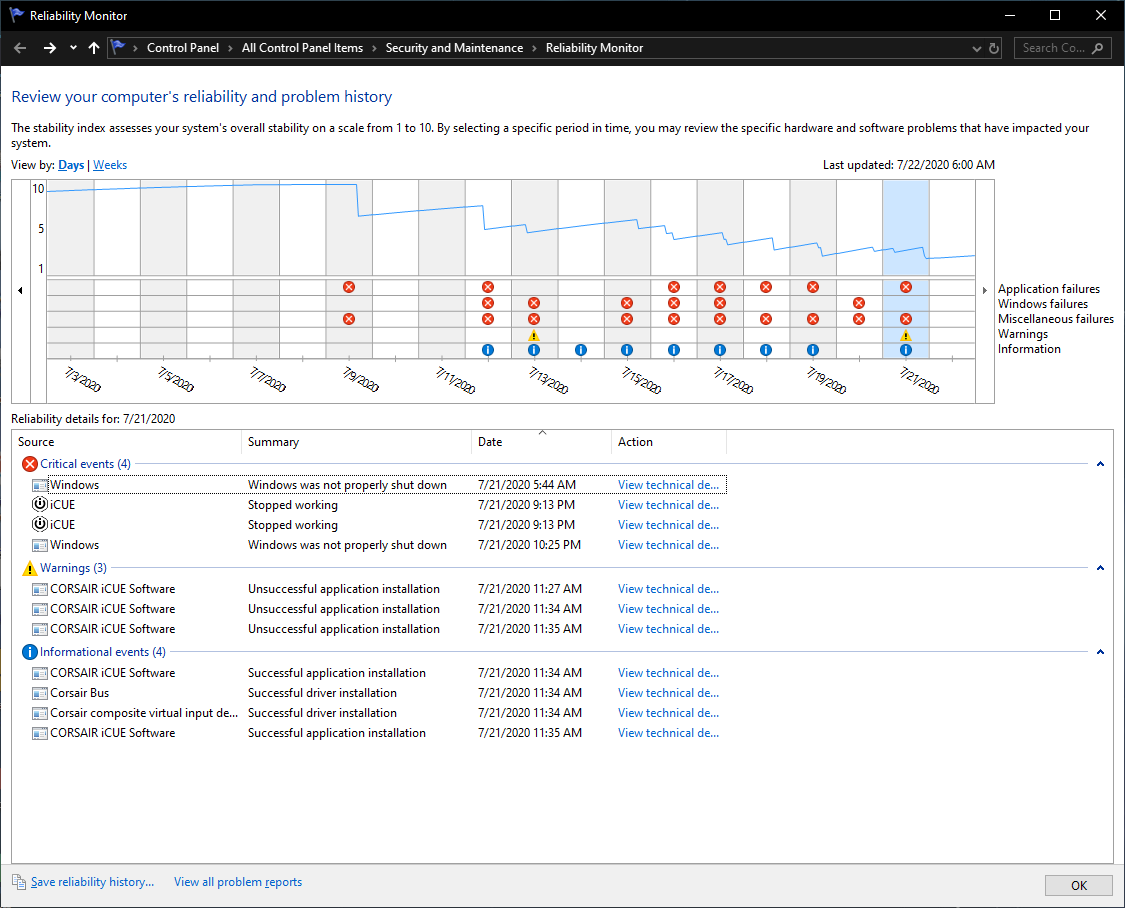The image size is (1125, 908).
Task: Click Save reliability history link
Action: coord(92,882)
